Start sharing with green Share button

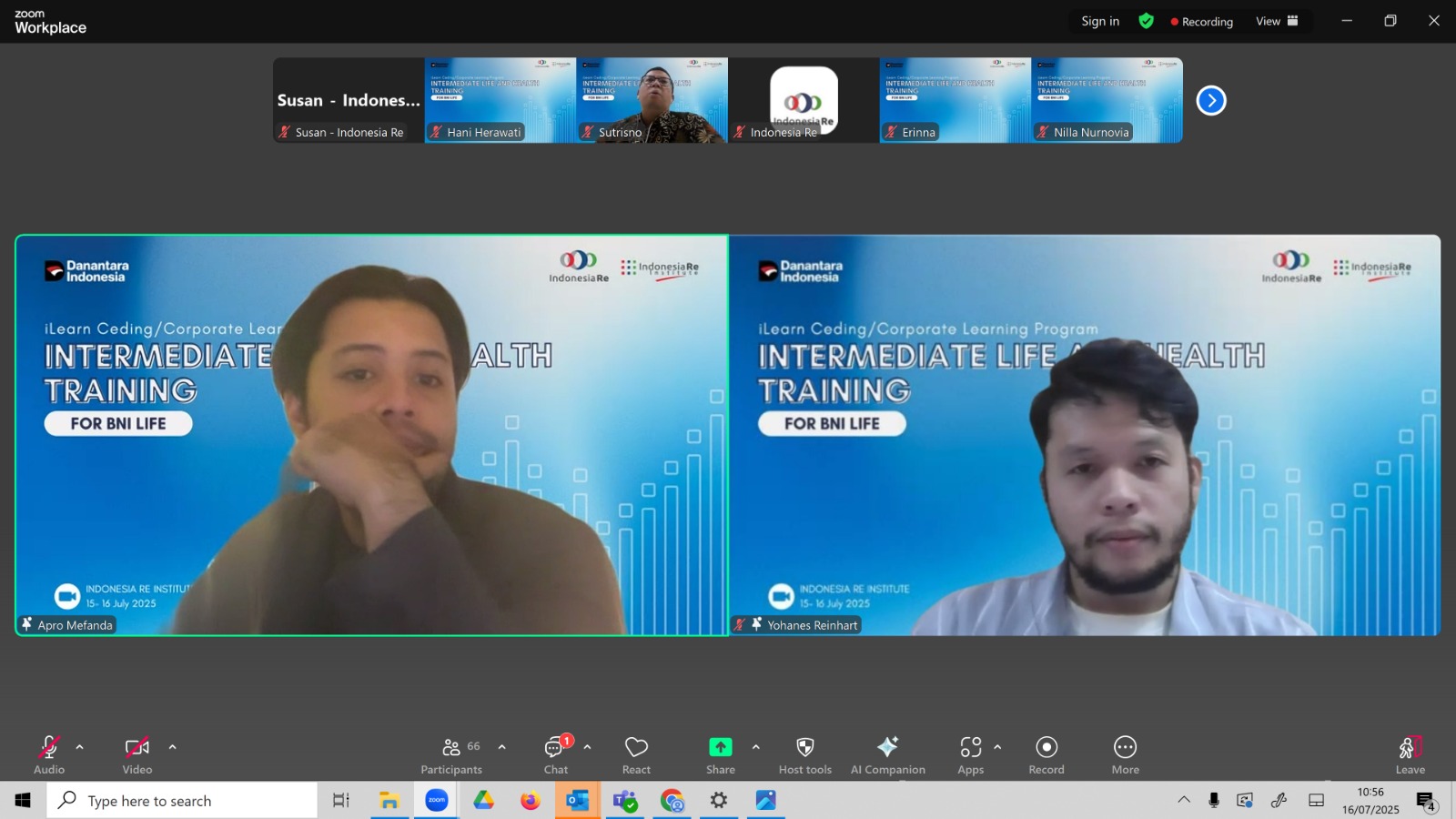click(721, 755)
